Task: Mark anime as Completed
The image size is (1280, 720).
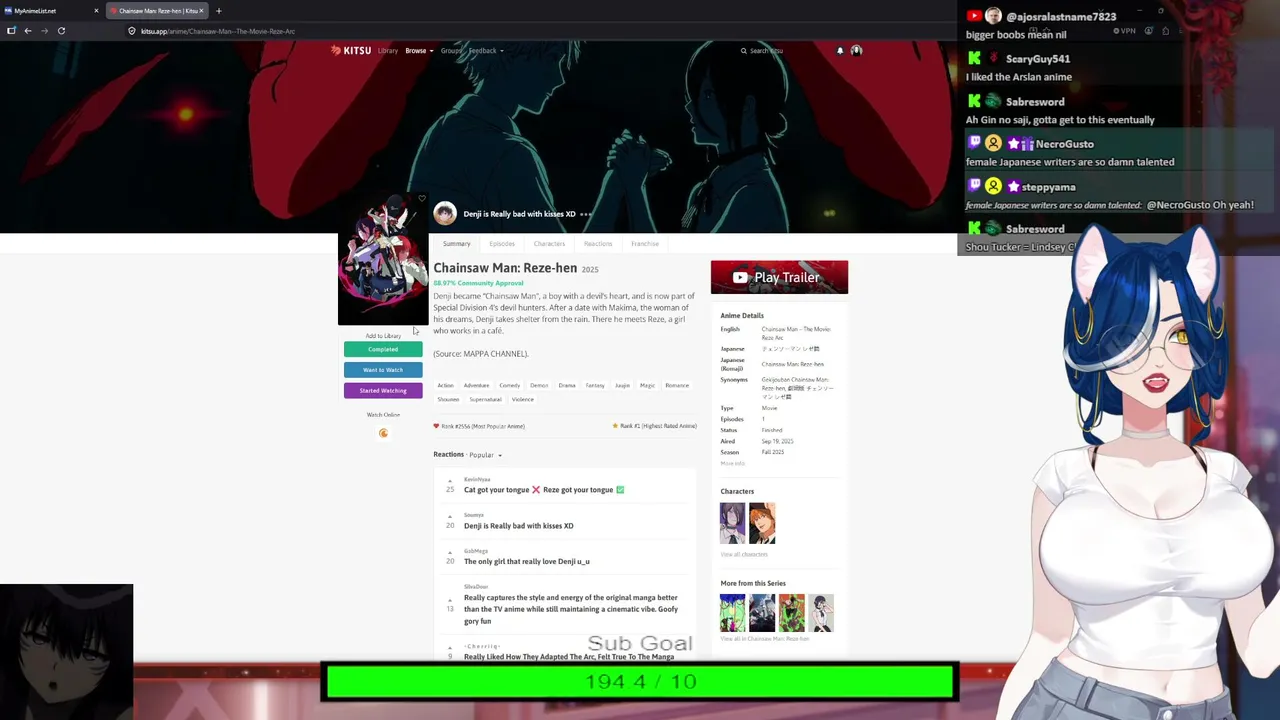Action: point(383,349)
